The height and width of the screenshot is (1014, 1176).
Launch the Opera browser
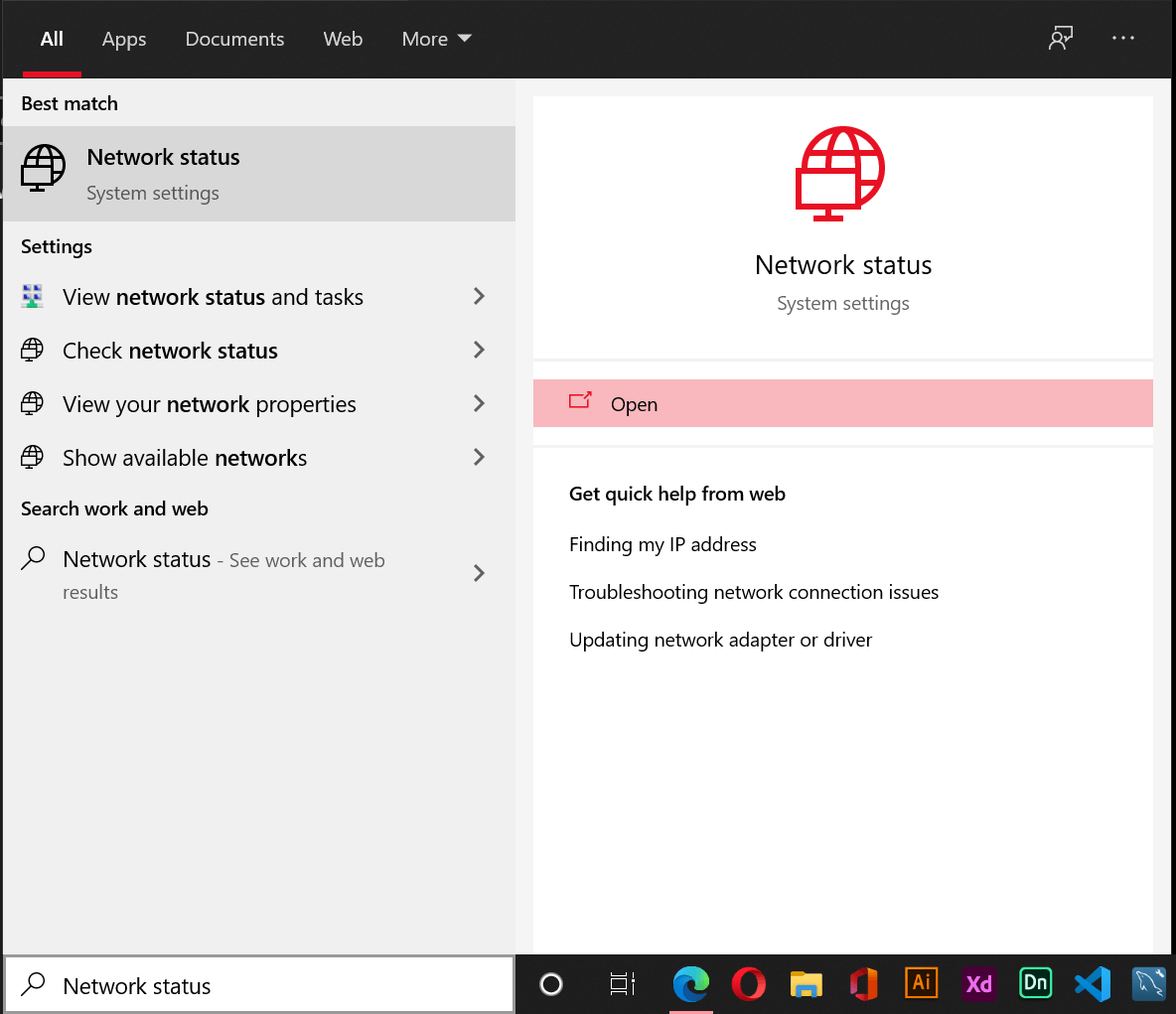[x=748, y=983]
